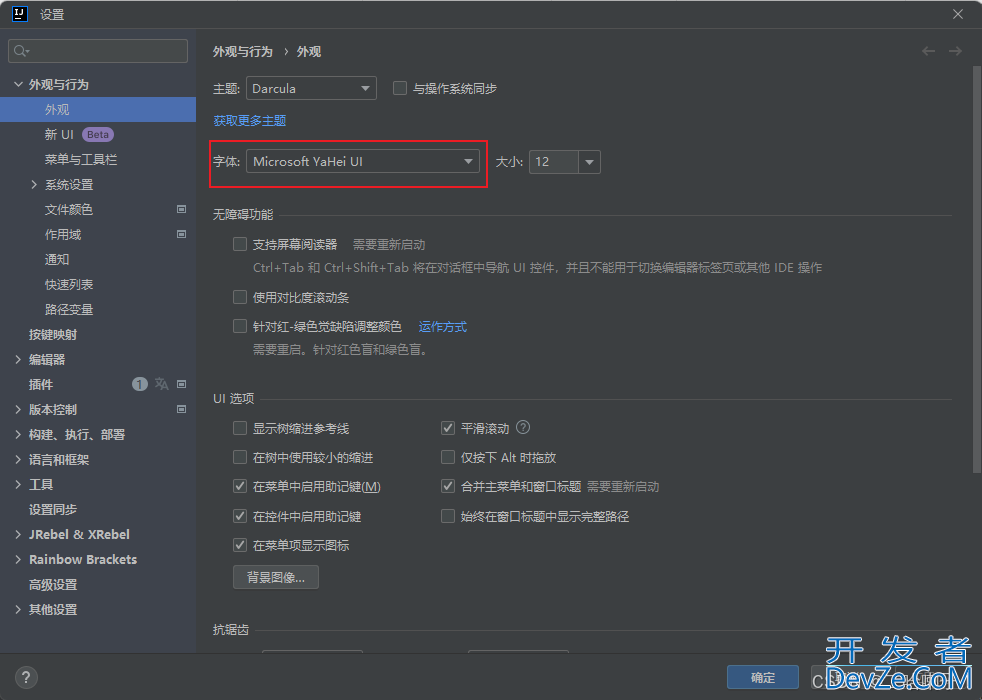
Task: Toggle 与操作系统同步 checkbox
Action: pos(400,88)
